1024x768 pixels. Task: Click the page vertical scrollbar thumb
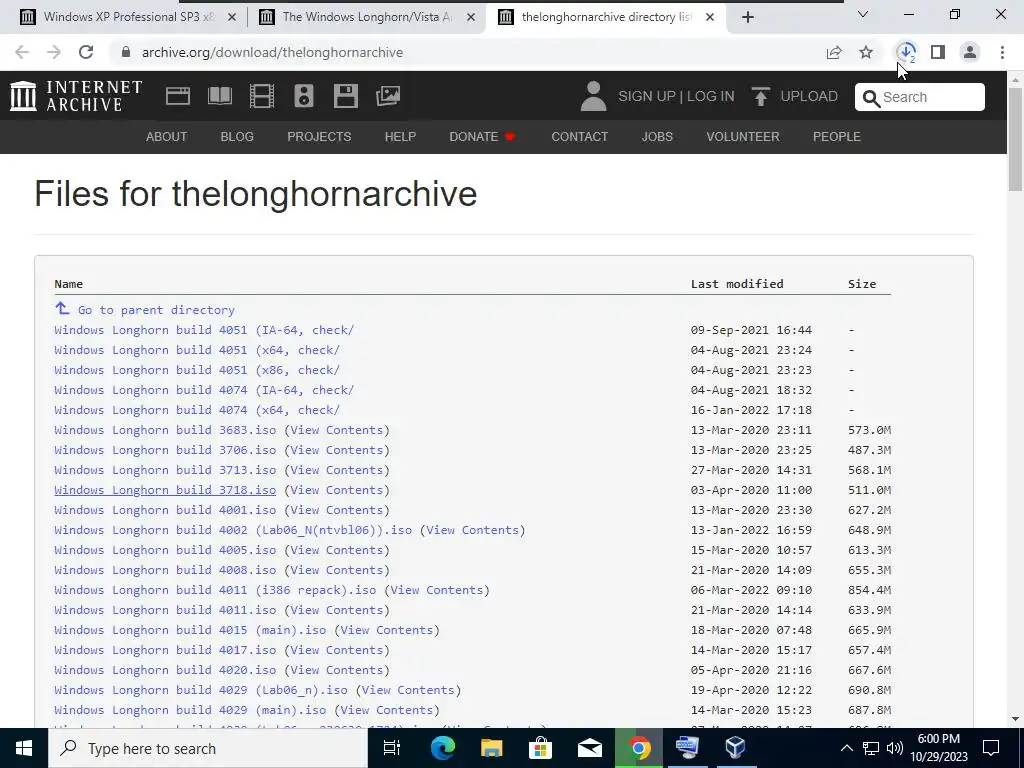pos(1016,137)
